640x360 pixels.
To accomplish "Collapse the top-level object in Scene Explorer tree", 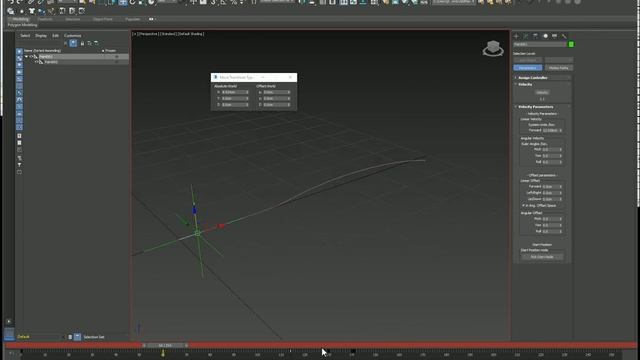I will pyautogui.click(x=27, y=56).
